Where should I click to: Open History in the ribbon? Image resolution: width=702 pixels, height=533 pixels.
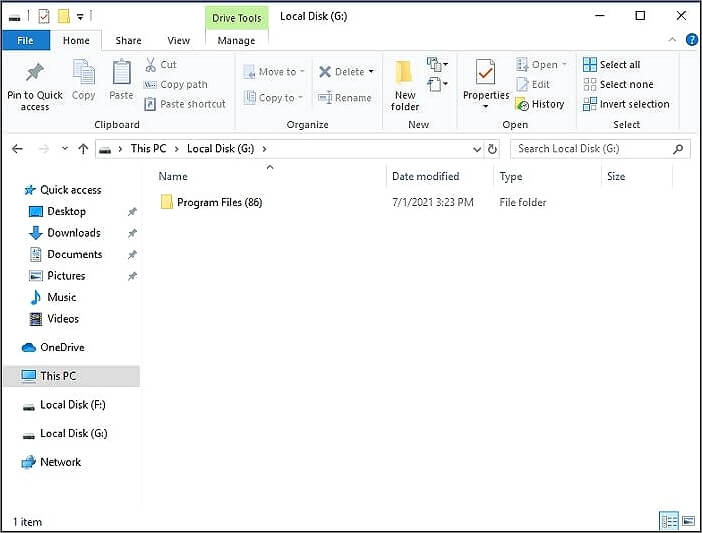click(540, 104)
